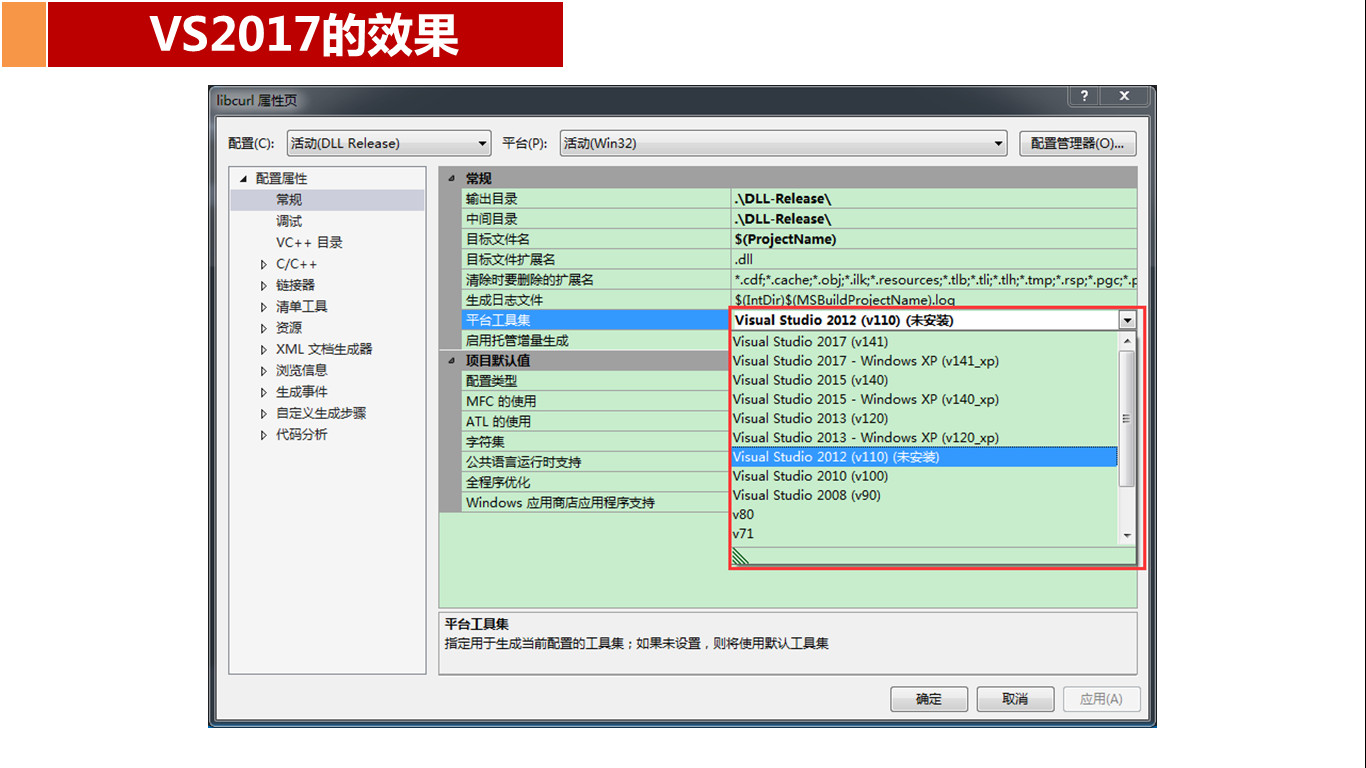Collapse the 常规 section header in property grid

point(450,178)
